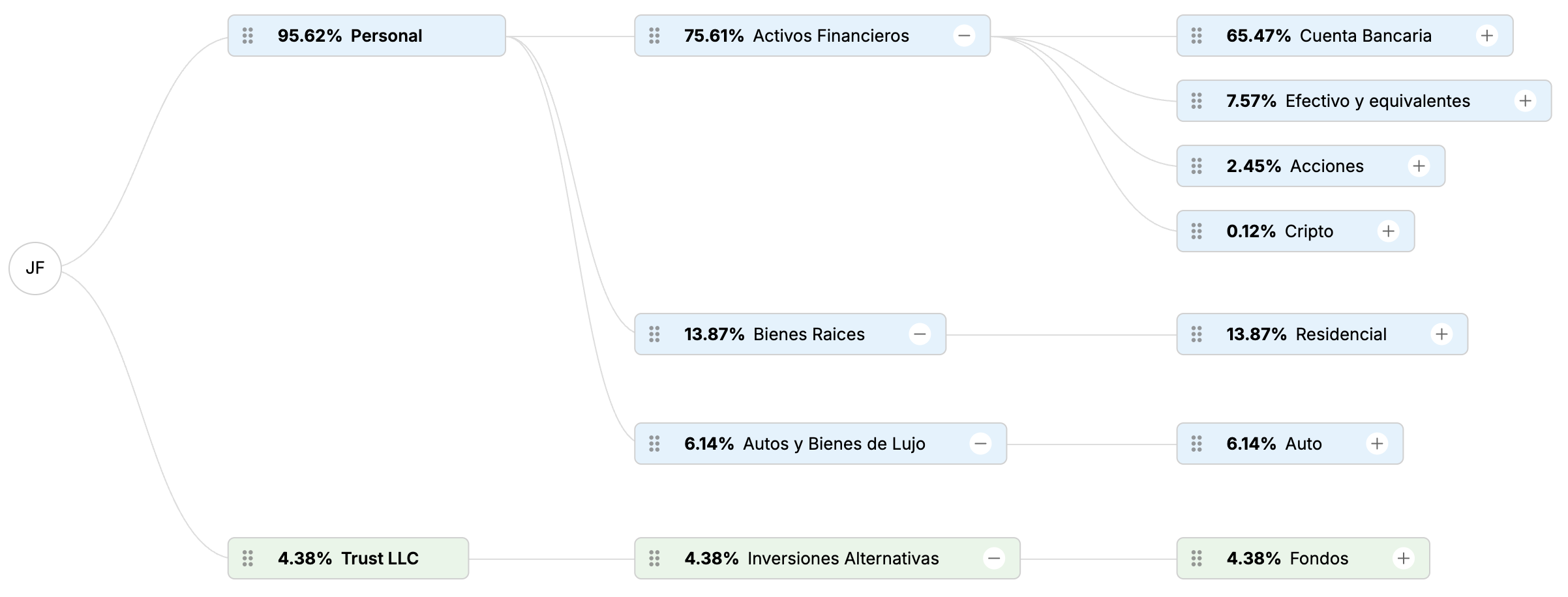Collapse the Inversiones Alternativas branch

994,559
